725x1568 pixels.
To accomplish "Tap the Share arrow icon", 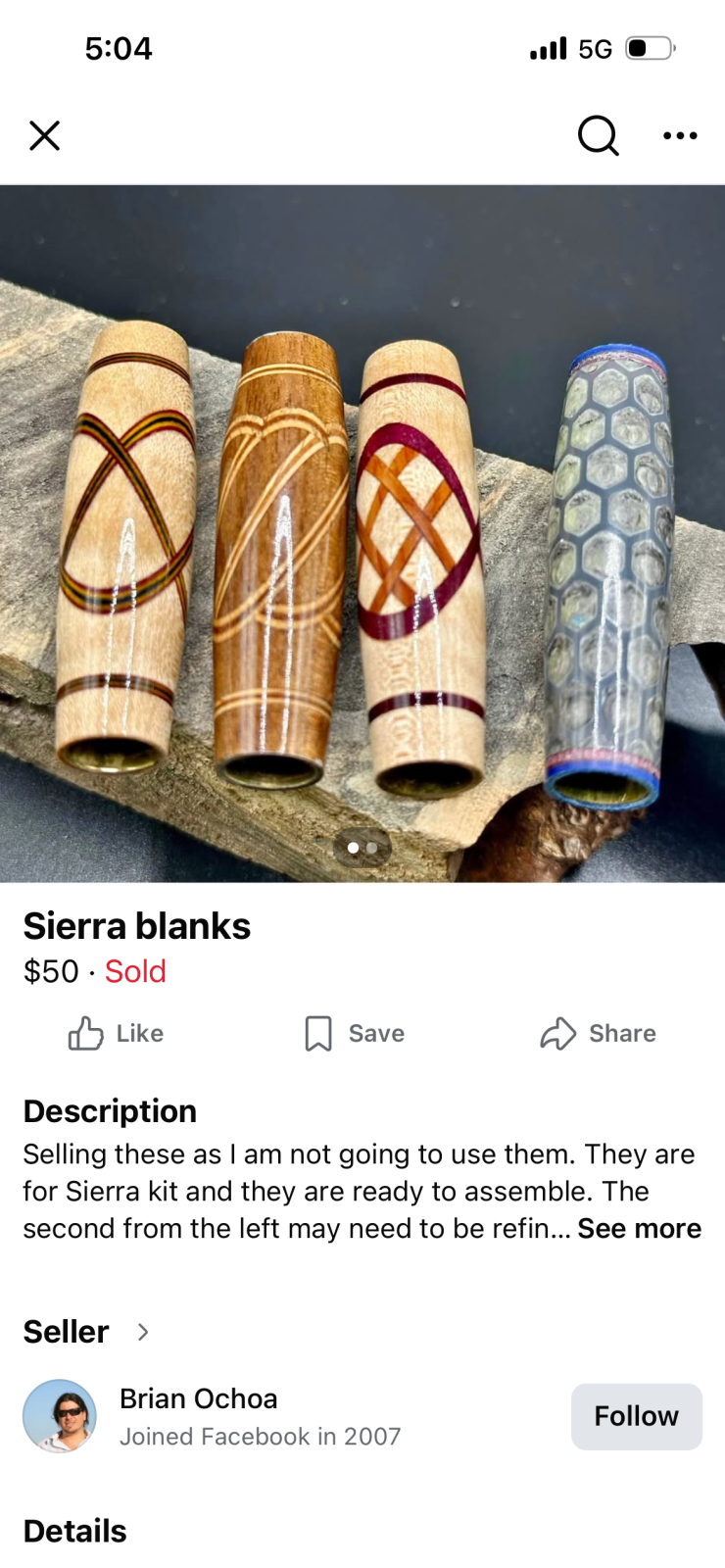I will tap(558, 1034).
